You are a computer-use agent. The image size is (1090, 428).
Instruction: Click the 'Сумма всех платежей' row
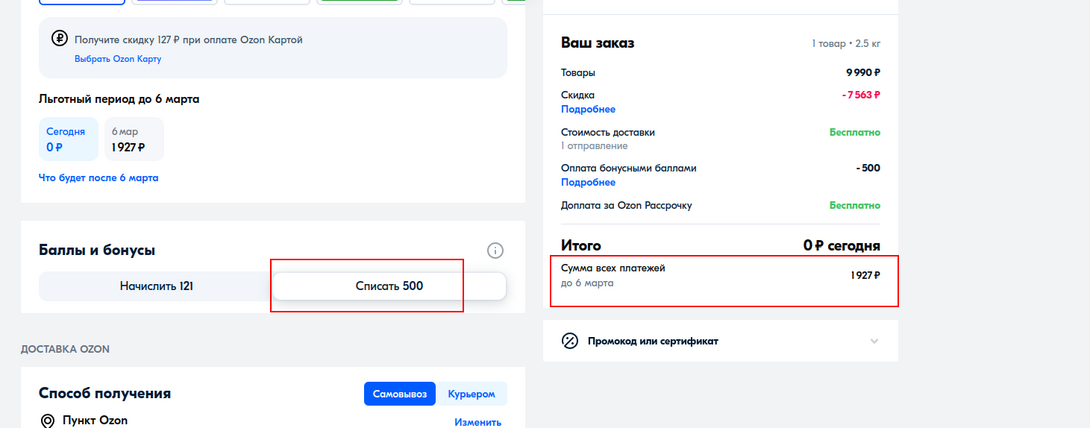point(720,275)
